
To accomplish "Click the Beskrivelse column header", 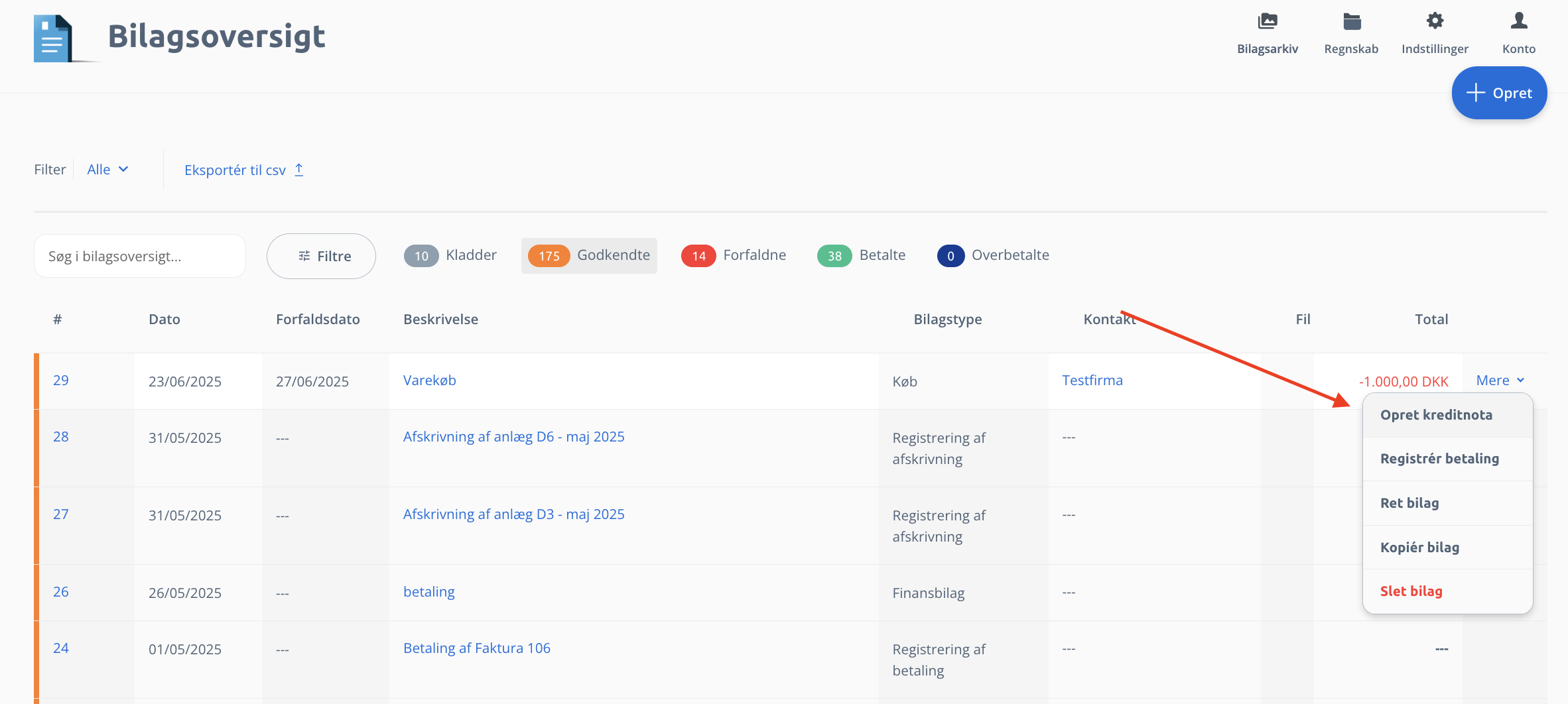I will tap(440, 320).
